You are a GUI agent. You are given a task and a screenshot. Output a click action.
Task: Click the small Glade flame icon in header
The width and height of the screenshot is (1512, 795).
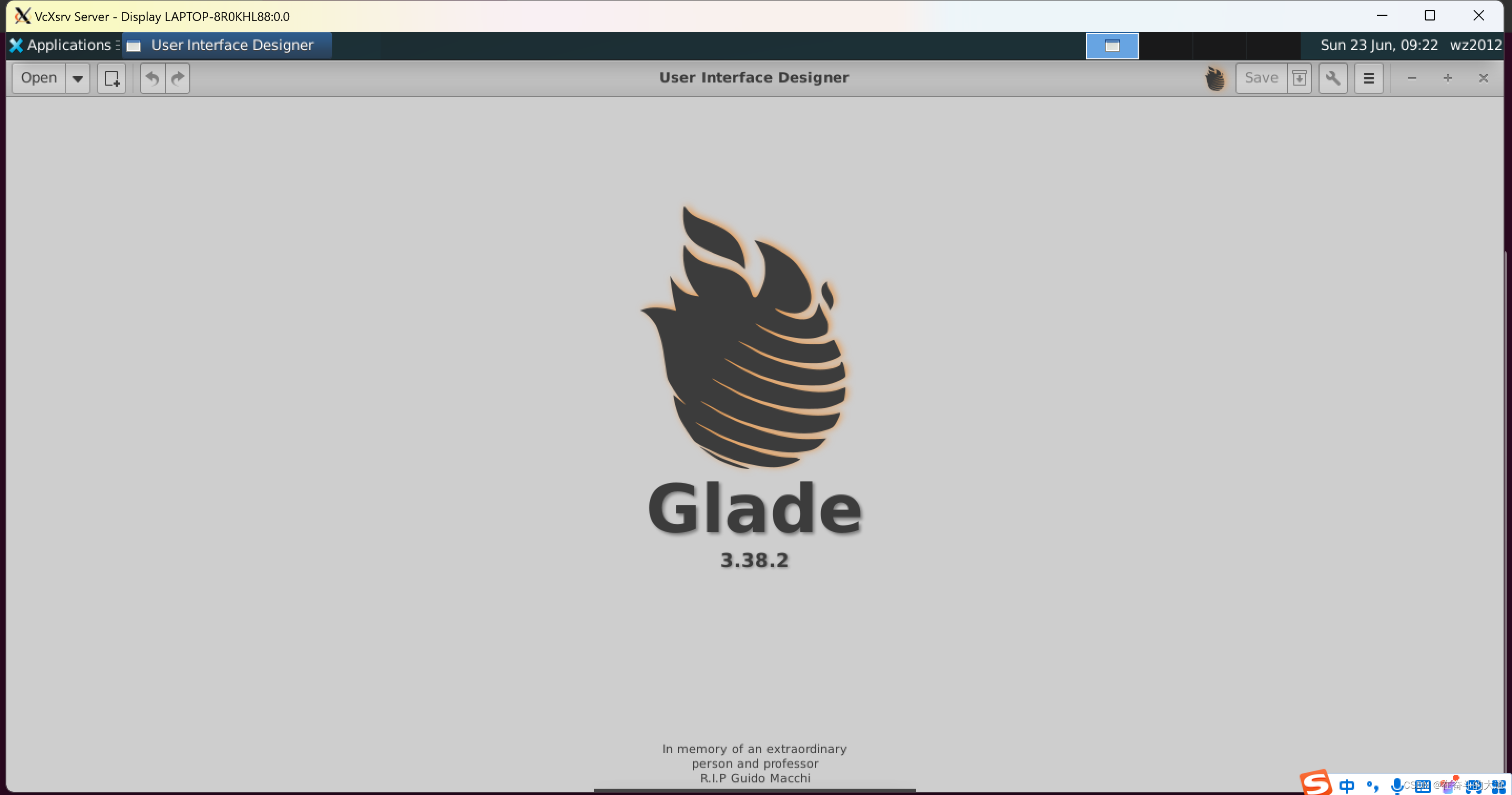click(x=1214, y=78)
